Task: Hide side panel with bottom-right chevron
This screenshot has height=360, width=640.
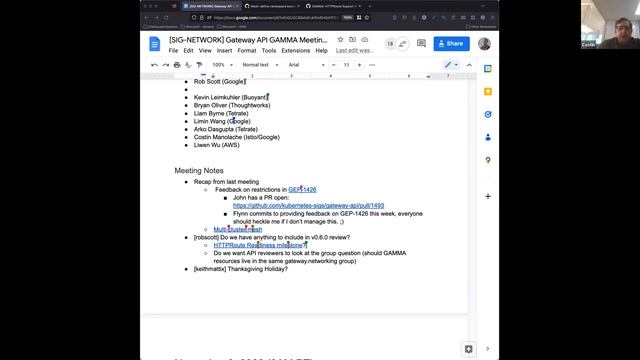Action: click(488, 349)
